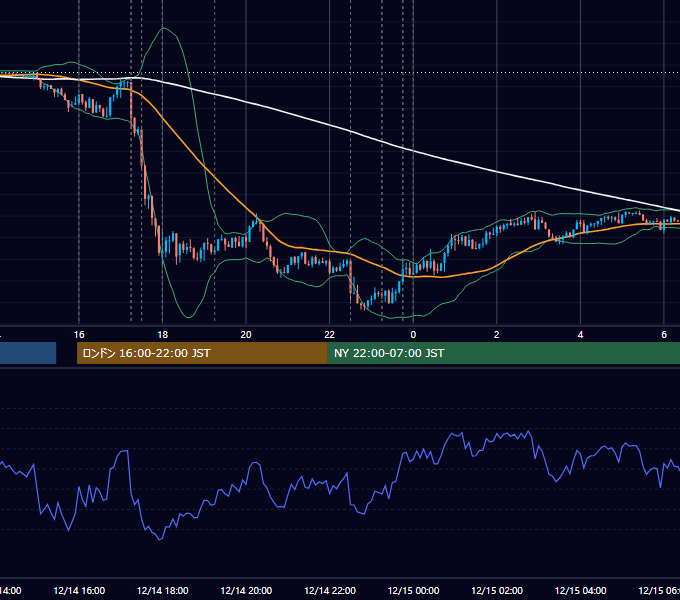Click hour label 2 on price chart axis

pos(497,335)
